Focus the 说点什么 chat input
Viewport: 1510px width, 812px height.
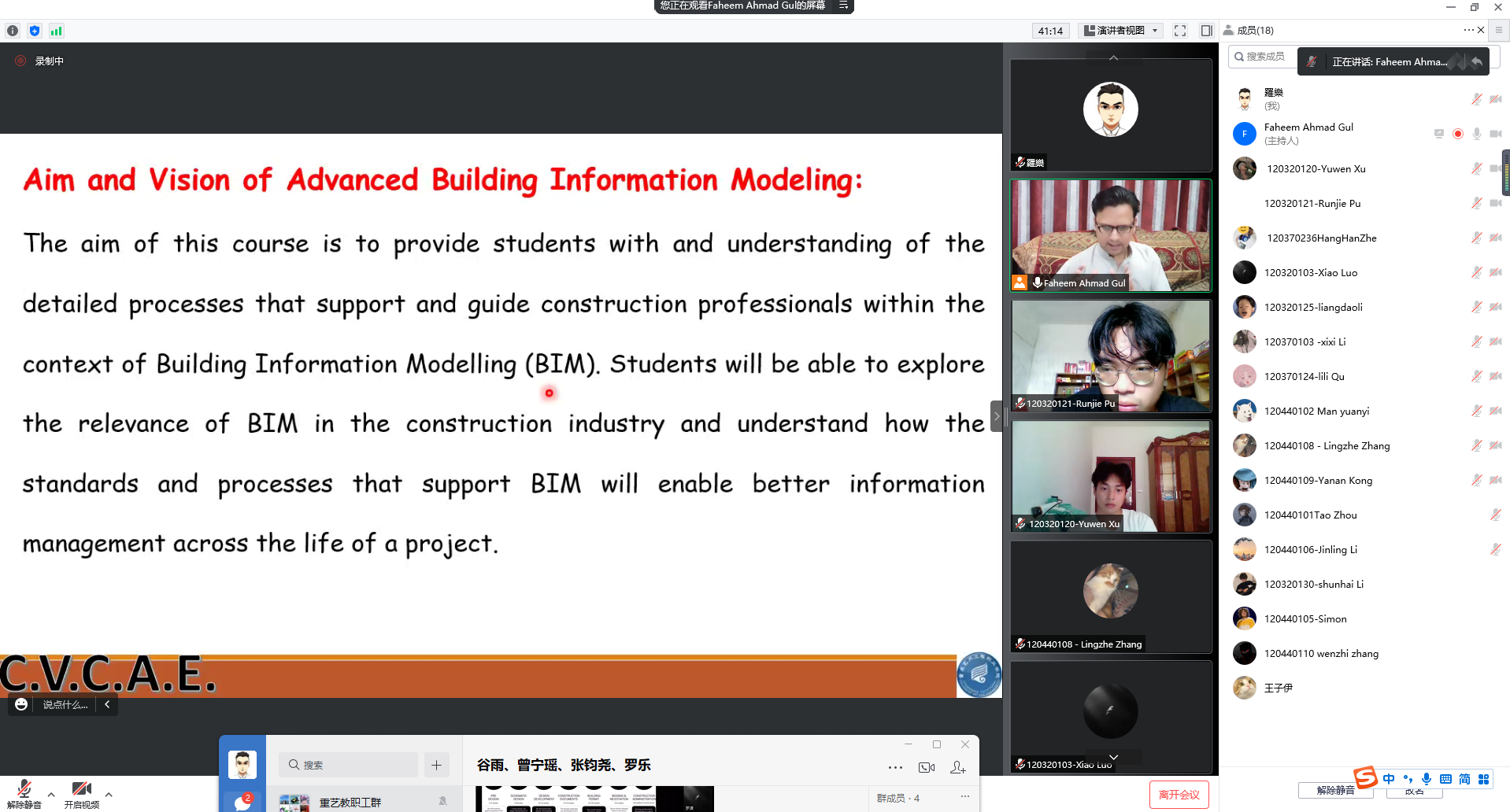(65, 704)
